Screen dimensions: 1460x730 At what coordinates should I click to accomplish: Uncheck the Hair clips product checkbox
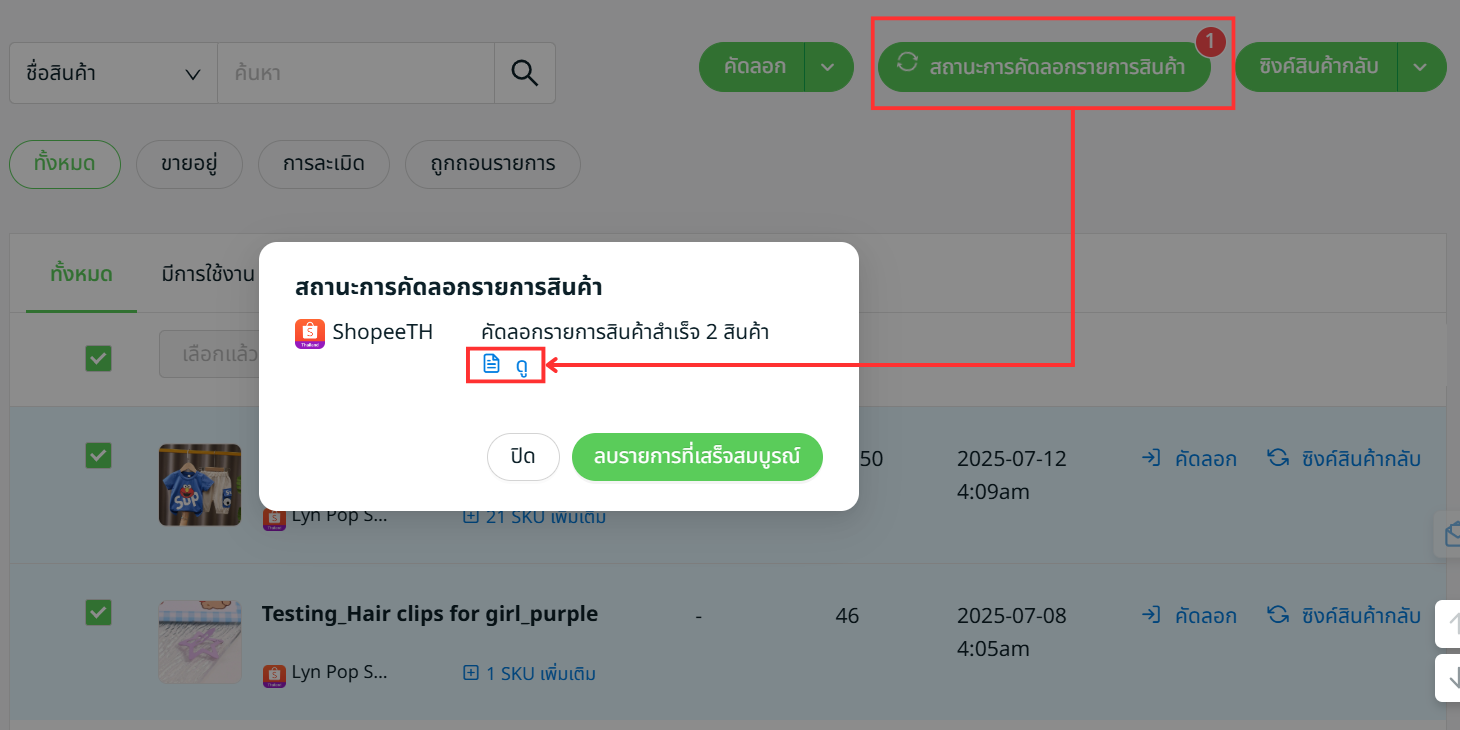pos(98,612)
